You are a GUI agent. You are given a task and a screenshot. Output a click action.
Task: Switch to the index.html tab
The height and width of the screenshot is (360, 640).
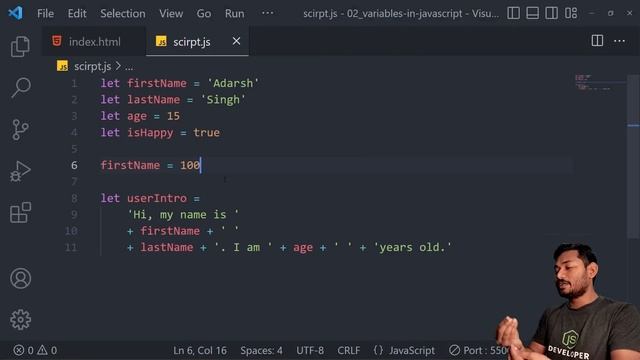(94, 41)
